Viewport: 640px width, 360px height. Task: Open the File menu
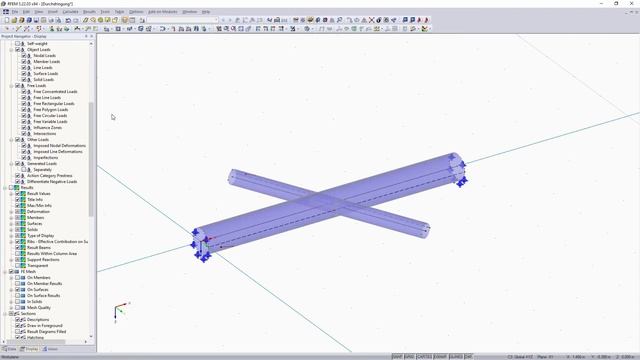[15, 12]
